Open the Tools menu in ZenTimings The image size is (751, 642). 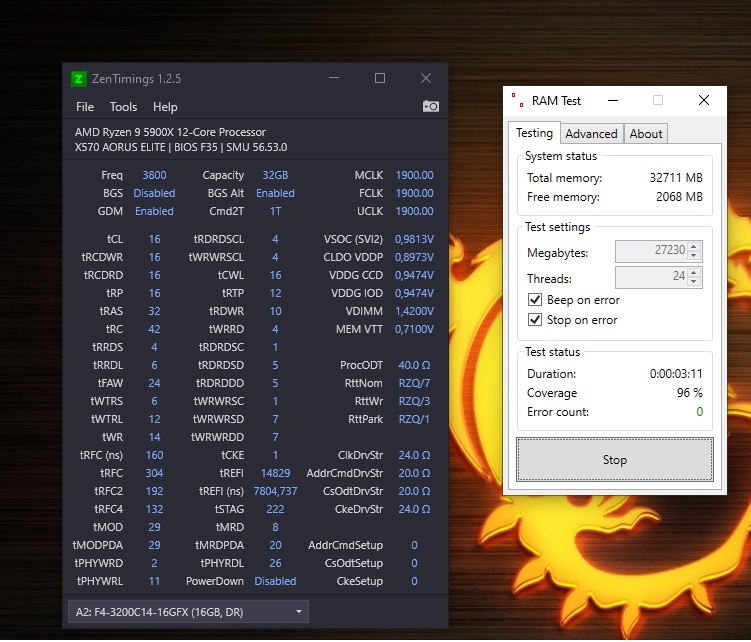pos(123,107)
